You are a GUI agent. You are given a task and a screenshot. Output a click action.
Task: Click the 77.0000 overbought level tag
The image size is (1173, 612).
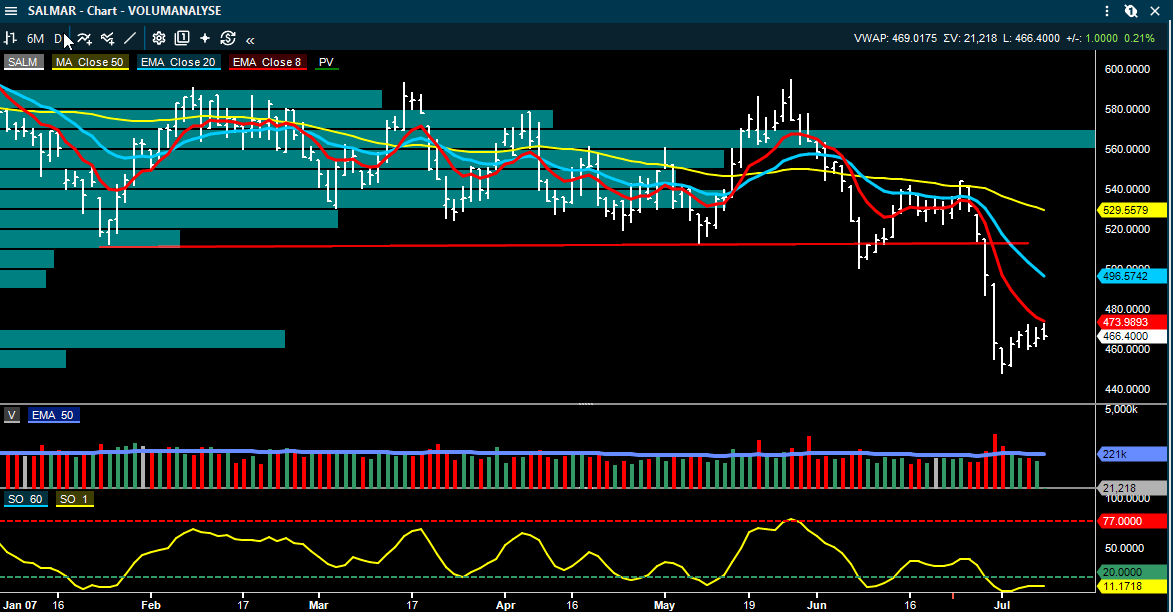point(1131,521)
